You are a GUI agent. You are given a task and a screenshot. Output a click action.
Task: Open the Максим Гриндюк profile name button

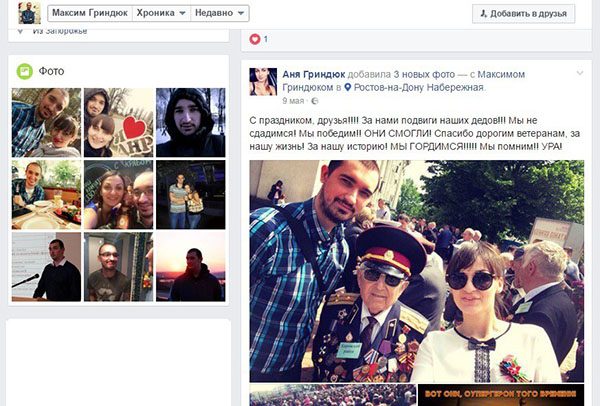click(87, 14)
